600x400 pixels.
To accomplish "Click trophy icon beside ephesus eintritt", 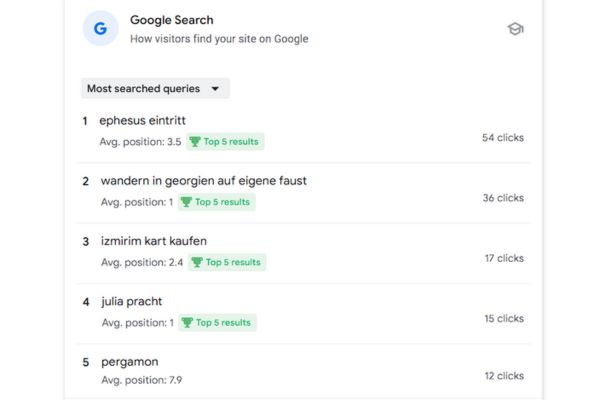I will tap(195, 142).
